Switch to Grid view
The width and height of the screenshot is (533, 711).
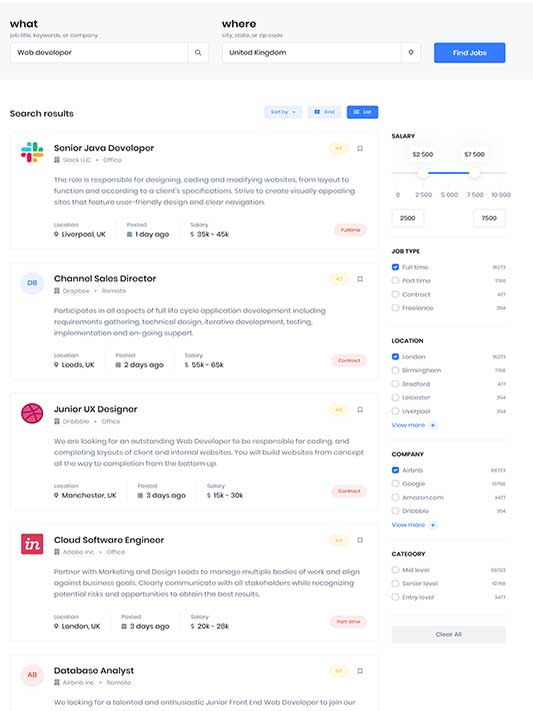coord(324,112)
